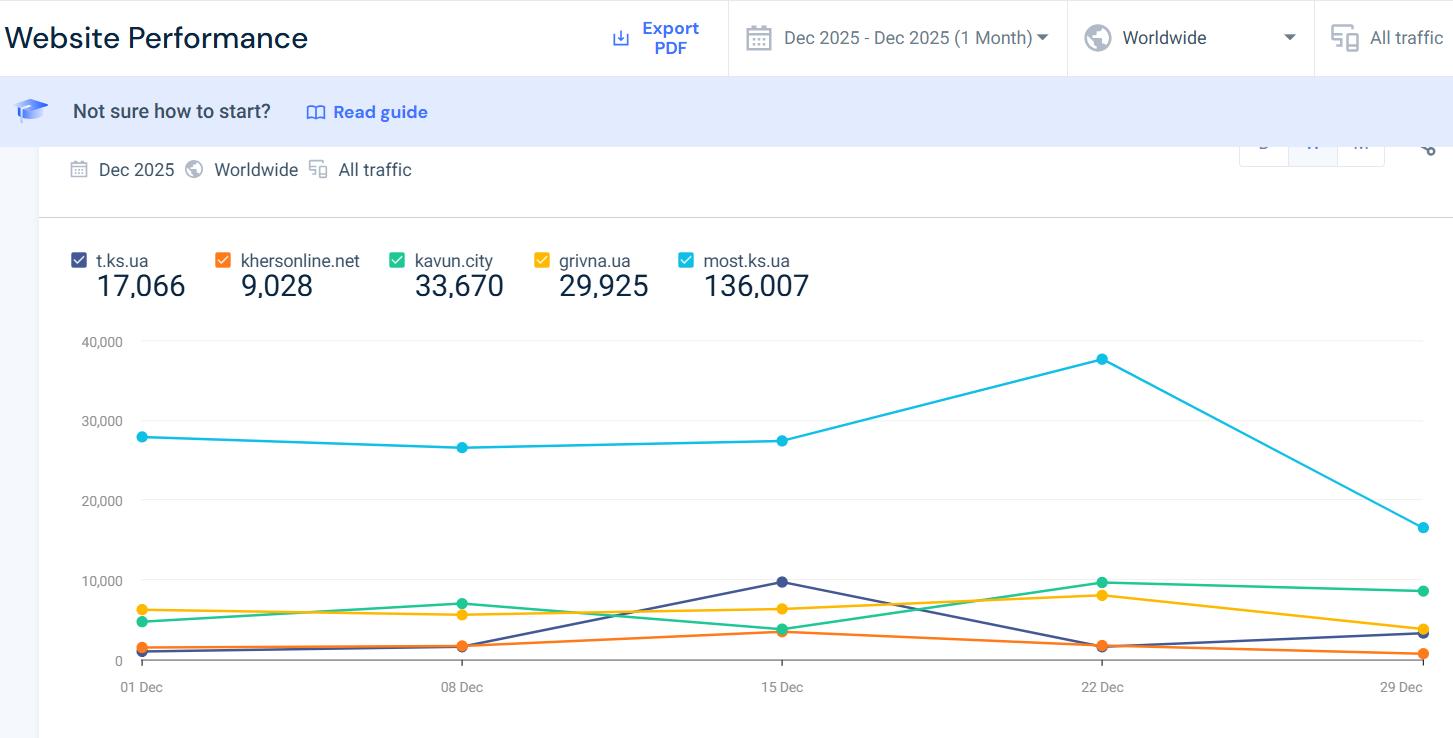Click the Export PDF download icon

(x=621, y=38)
